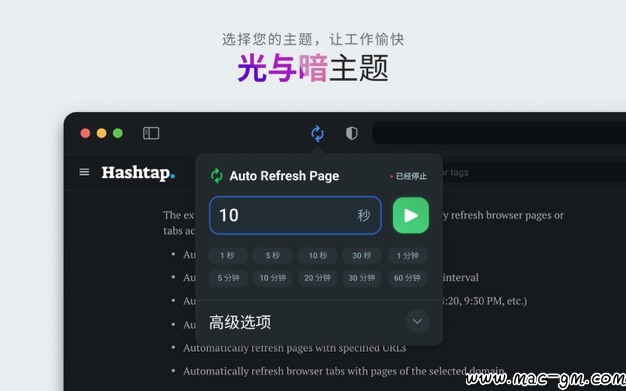Pick the 1 分钟 preset

pos(407,256)
